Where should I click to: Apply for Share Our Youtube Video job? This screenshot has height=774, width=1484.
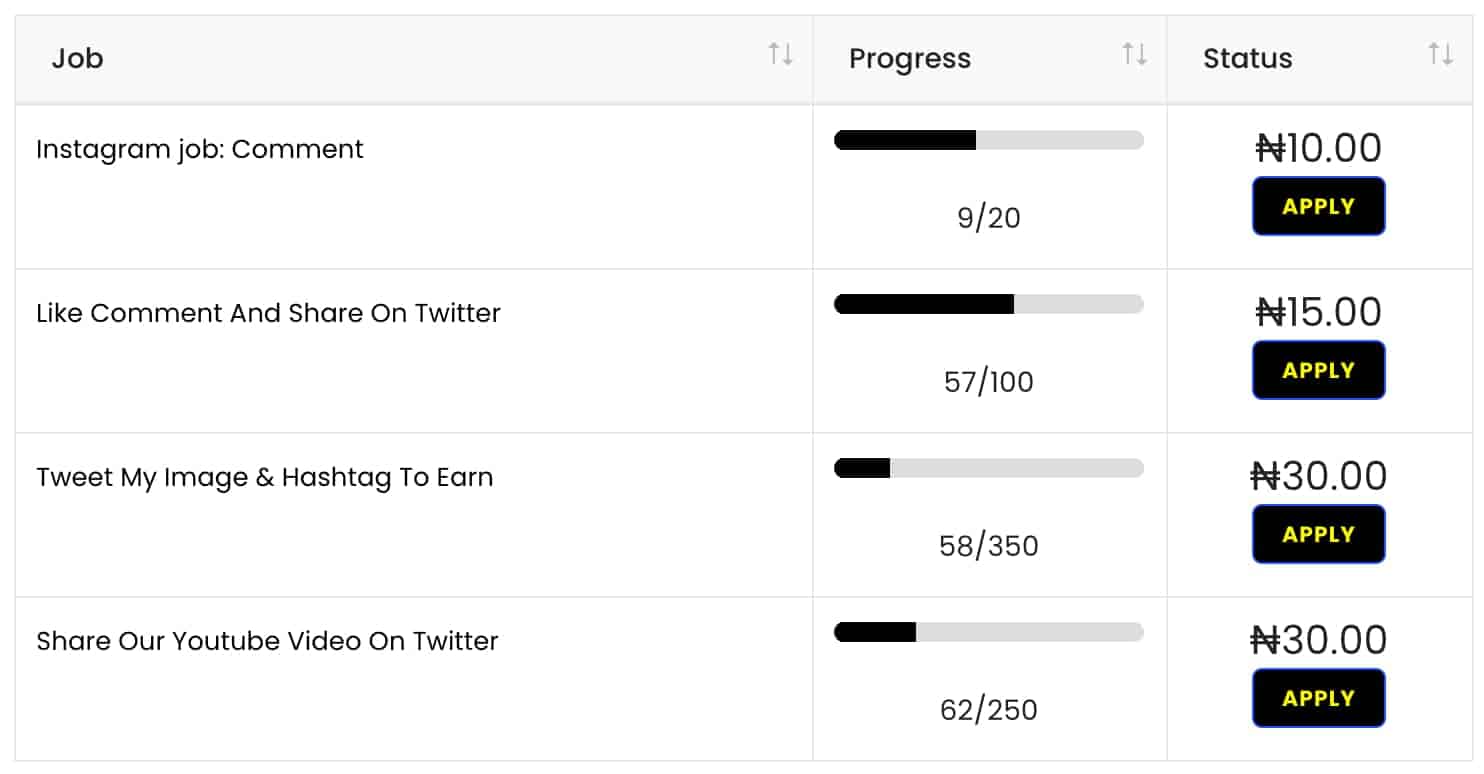click(1318, 699)
